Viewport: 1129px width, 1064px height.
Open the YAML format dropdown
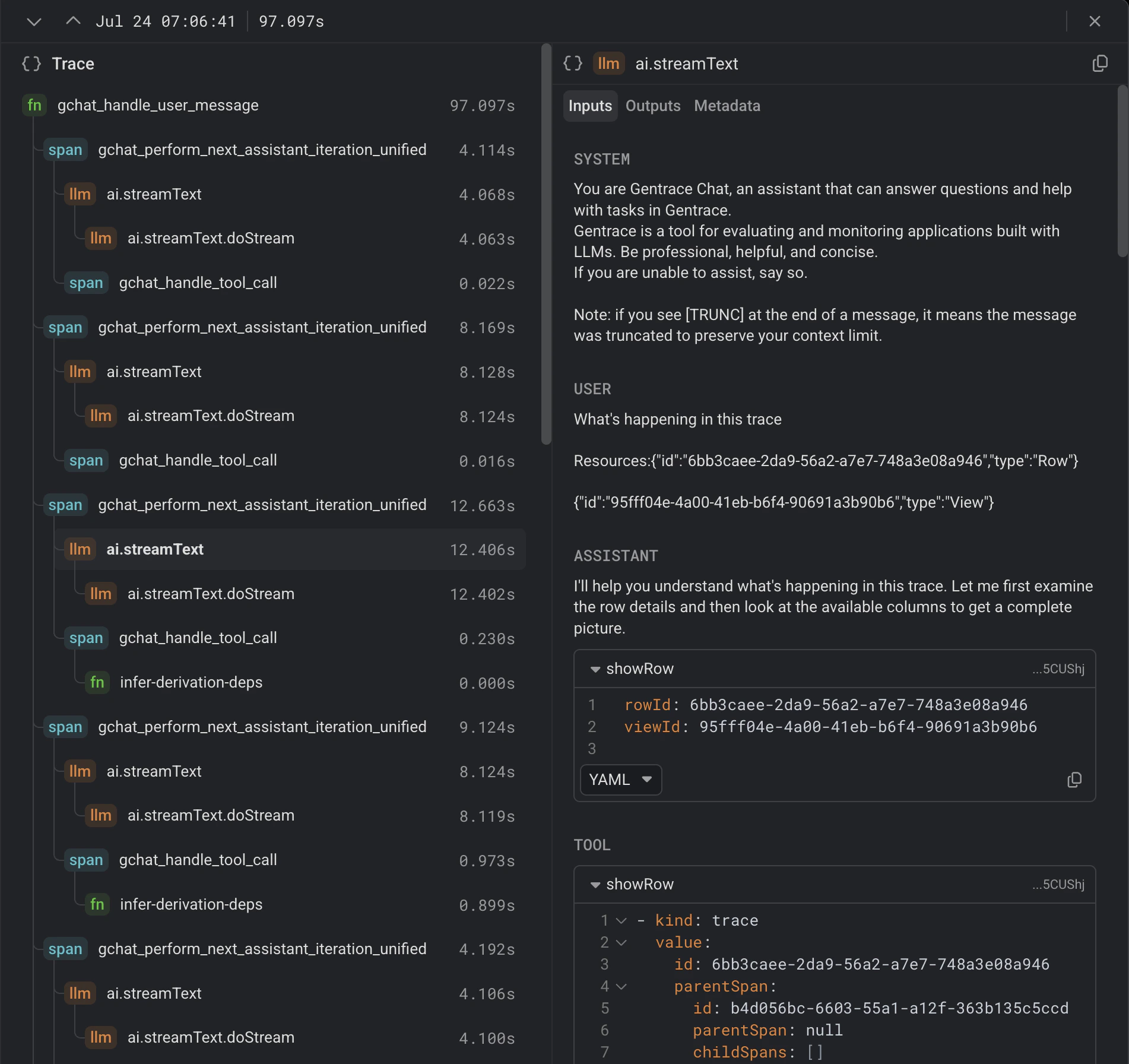[621, 780]
